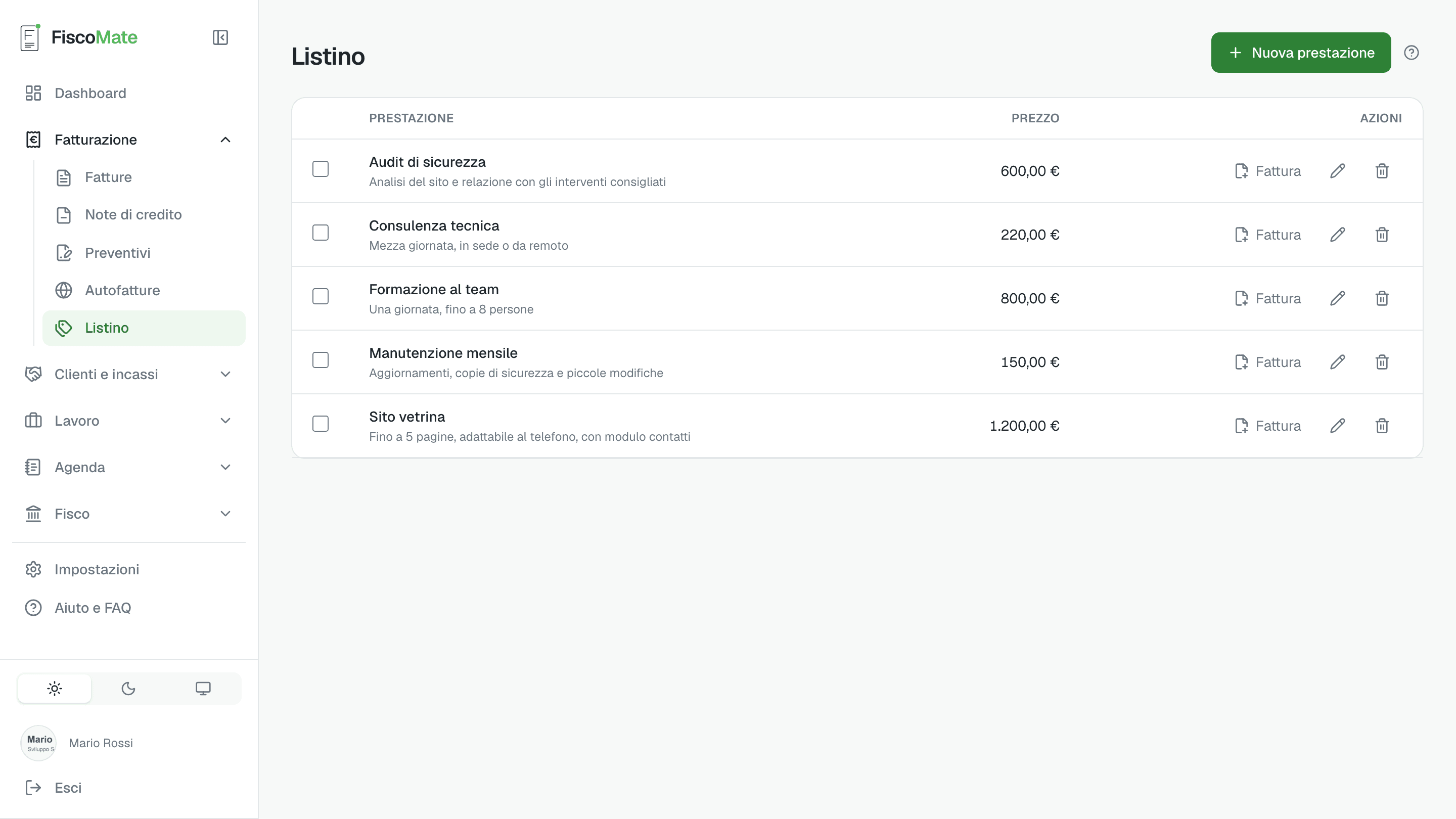Viewport: 1456px width, 819px height.
Task: Switch to dark theme moon icon
Action: [x=128, y=689]
